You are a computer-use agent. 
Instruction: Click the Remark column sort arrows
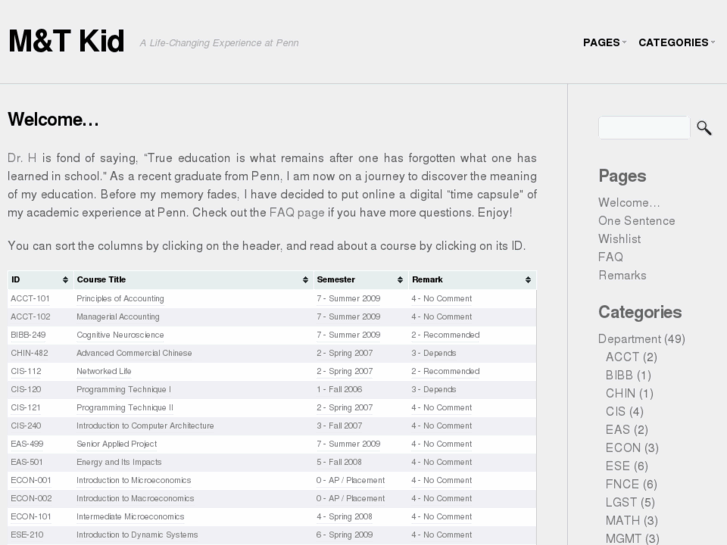(527, 280)
